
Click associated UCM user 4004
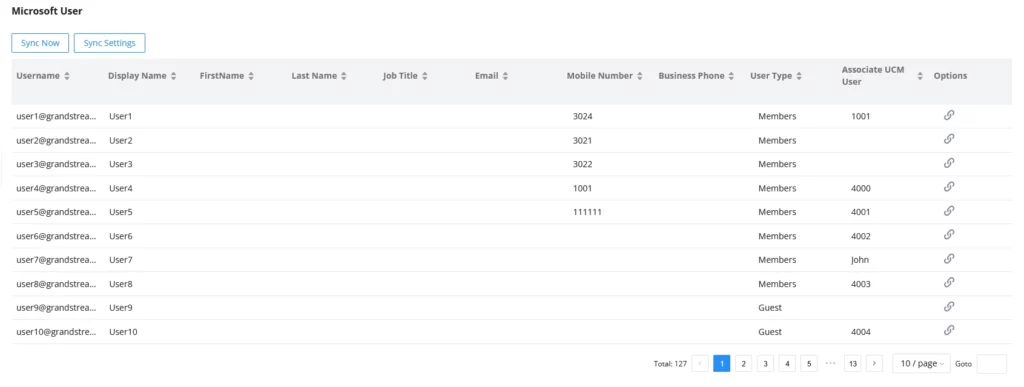[861, 332]
